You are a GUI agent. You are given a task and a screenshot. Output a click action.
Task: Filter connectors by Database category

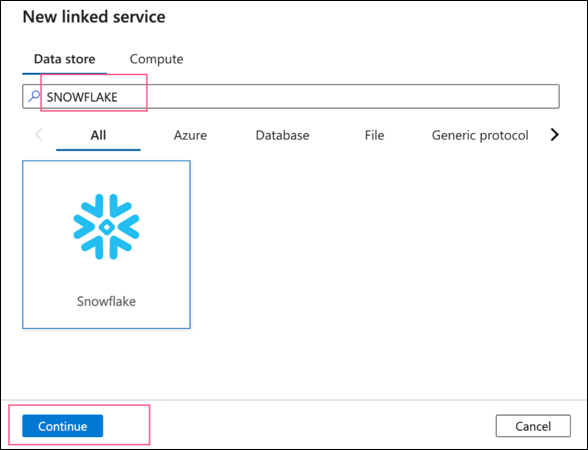(282, 135)
